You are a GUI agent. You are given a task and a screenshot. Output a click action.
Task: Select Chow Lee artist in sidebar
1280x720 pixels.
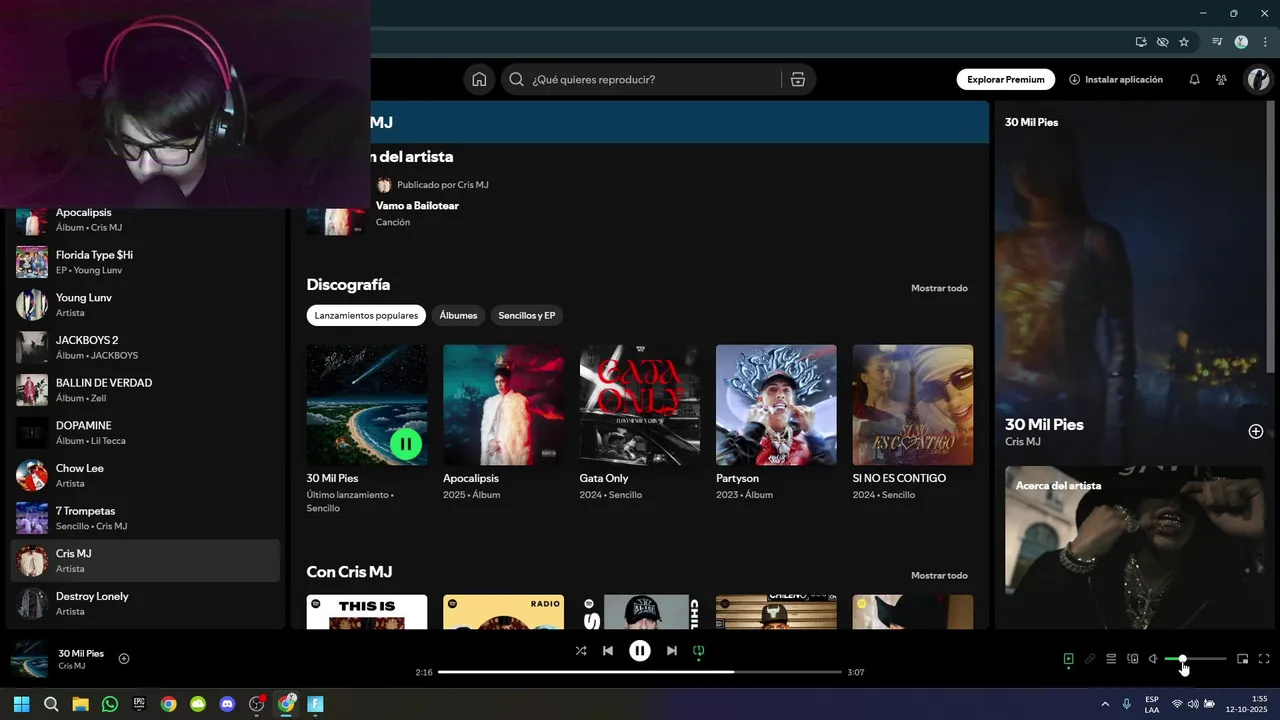coord(145,475)
